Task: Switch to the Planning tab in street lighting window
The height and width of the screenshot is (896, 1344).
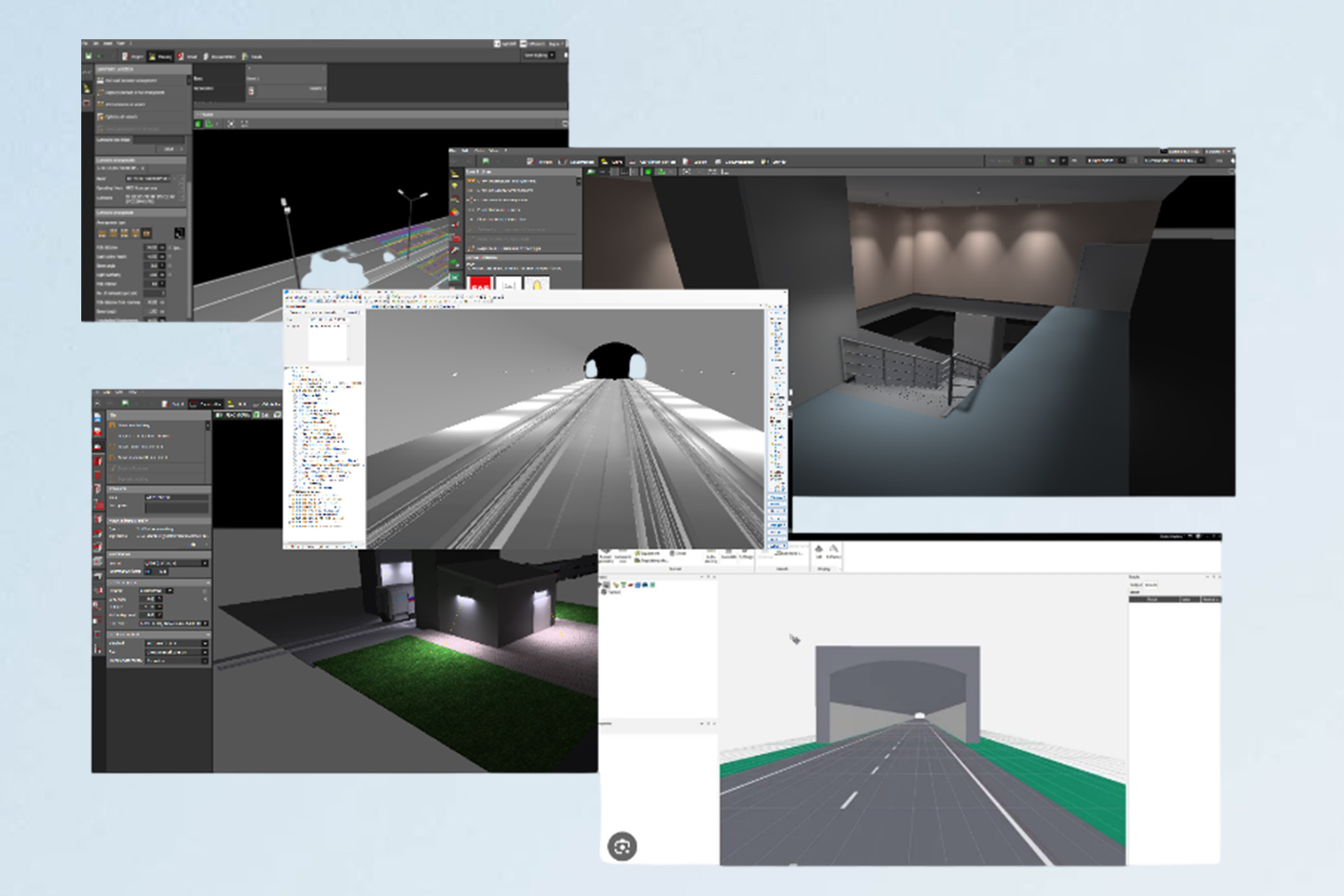Action: [x=160, y=57]
